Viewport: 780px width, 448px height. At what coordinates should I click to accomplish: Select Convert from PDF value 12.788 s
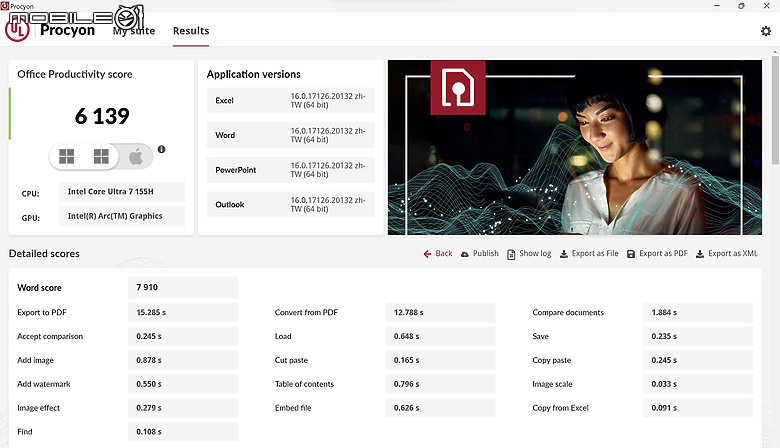coord(441,312)
